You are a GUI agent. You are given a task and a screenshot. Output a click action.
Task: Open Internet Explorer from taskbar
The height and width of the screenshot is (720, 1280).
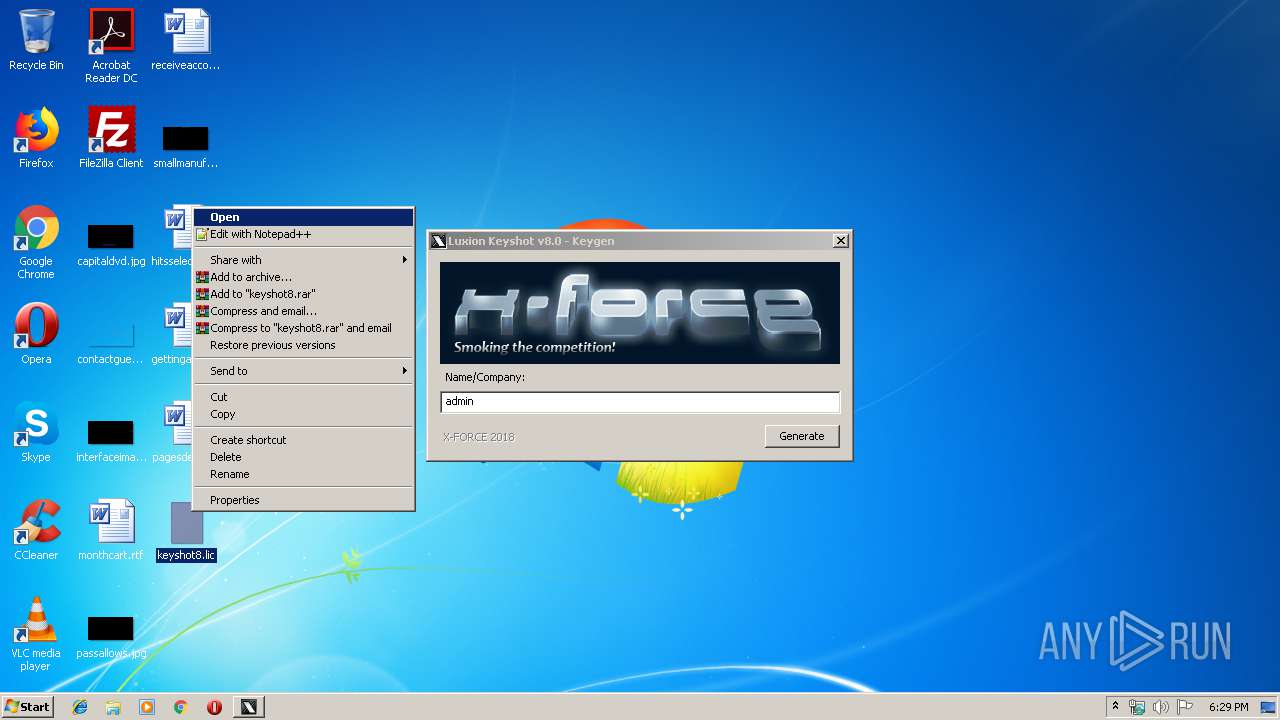pos(80,707)
